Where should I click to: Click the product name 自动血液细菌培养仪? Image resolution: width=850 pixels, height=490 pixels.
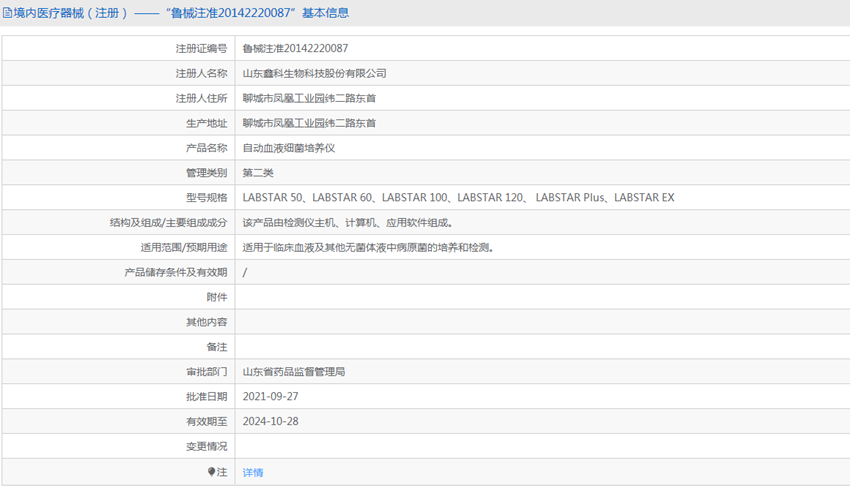[288, 148]
